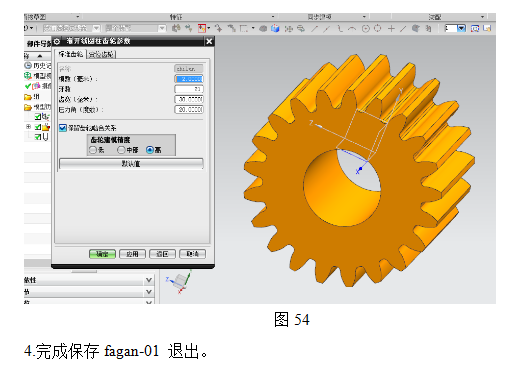The width and height of the screenshot is (526, 380).
Task: Click the history clock icon in navigator
Action: tap(28, 65)
